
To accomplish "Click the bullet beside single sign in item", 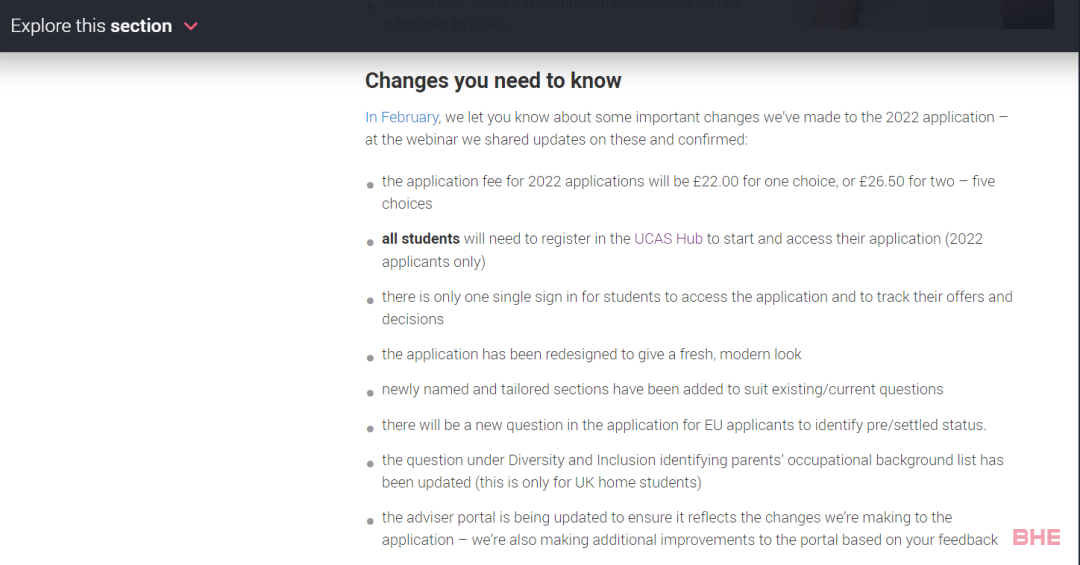I will coord(370,300).
